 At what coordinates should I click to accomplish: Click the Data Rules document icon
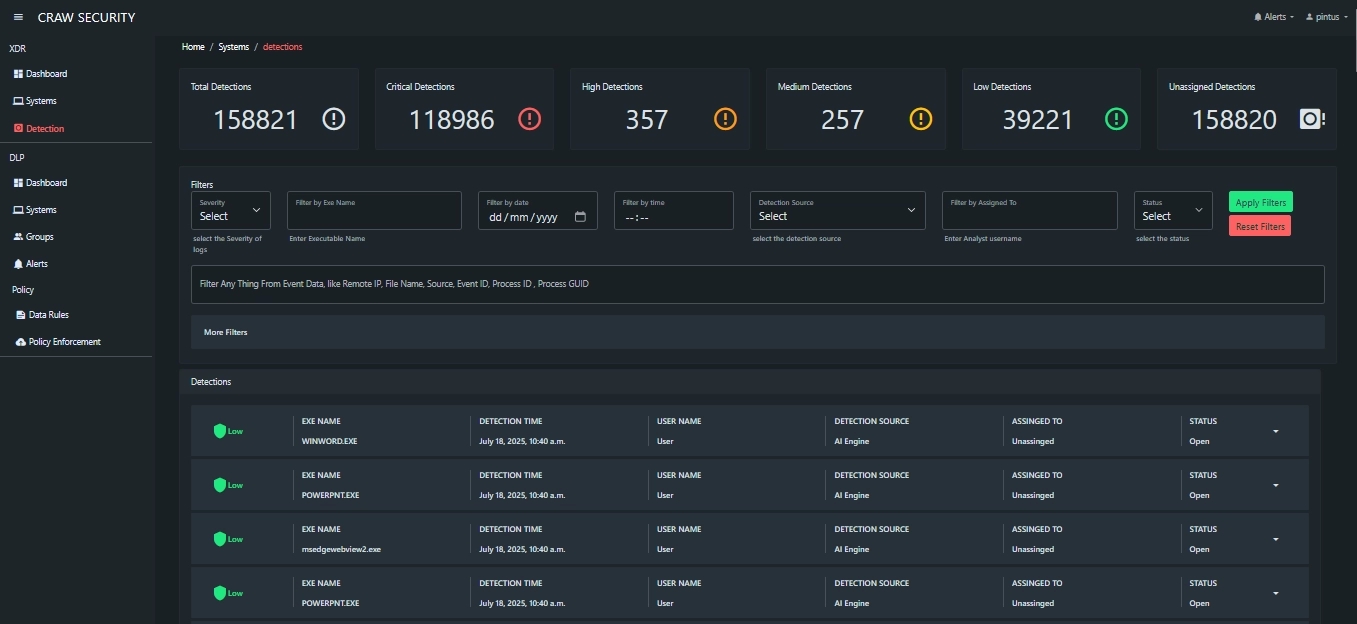click(19, 314)
